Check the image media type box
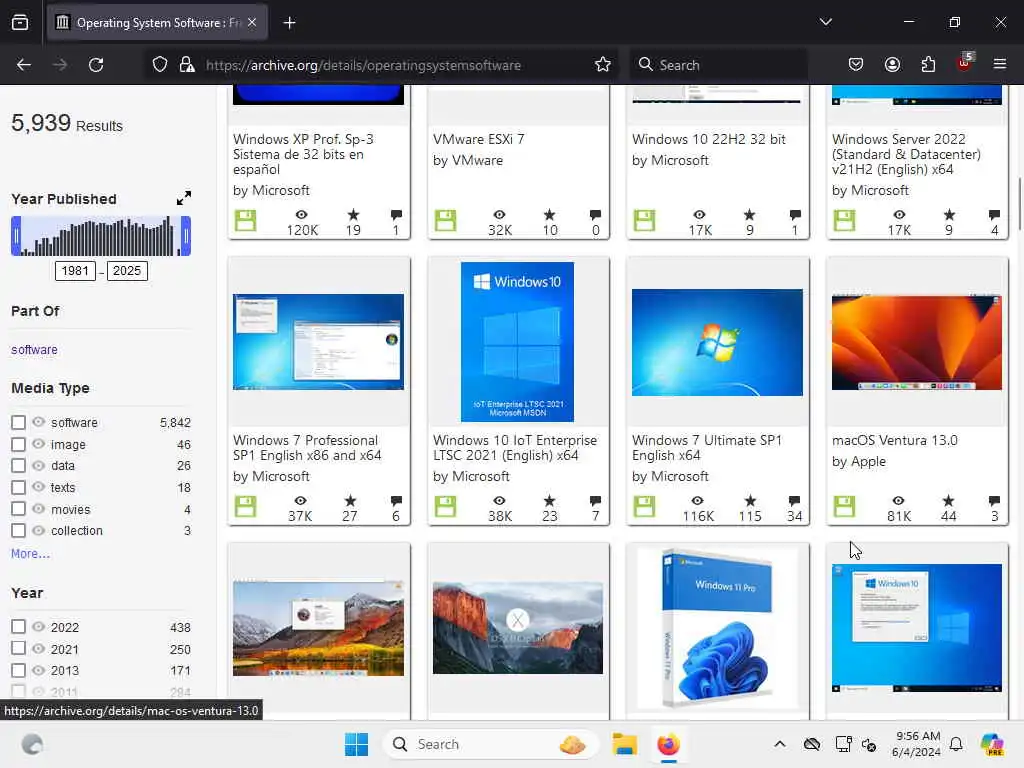 pyautogui.click(x=18, y=444)
